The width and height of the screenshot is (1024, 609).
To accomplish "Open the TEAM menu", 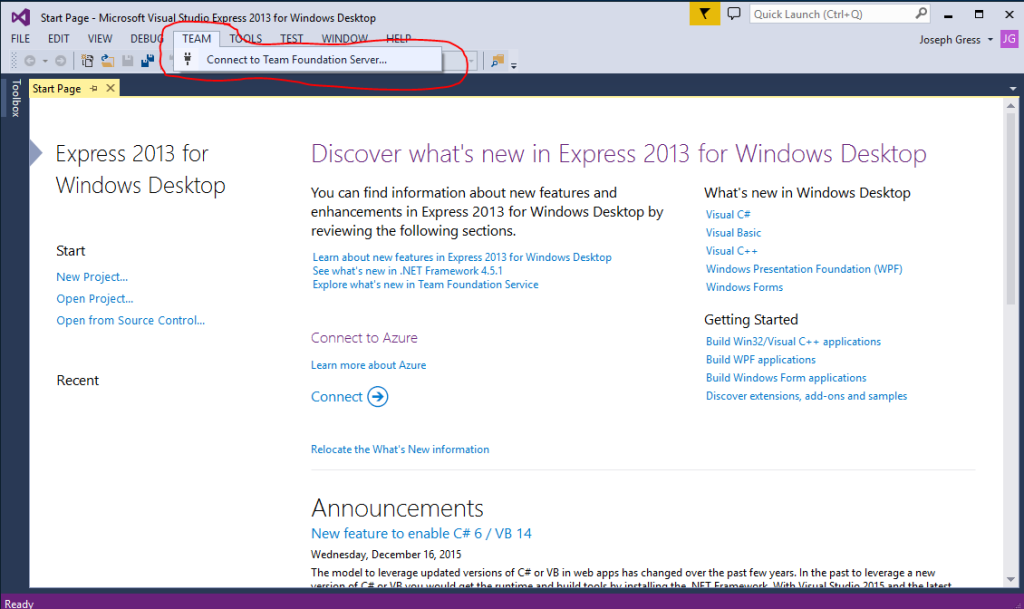I will coord(196,38).
